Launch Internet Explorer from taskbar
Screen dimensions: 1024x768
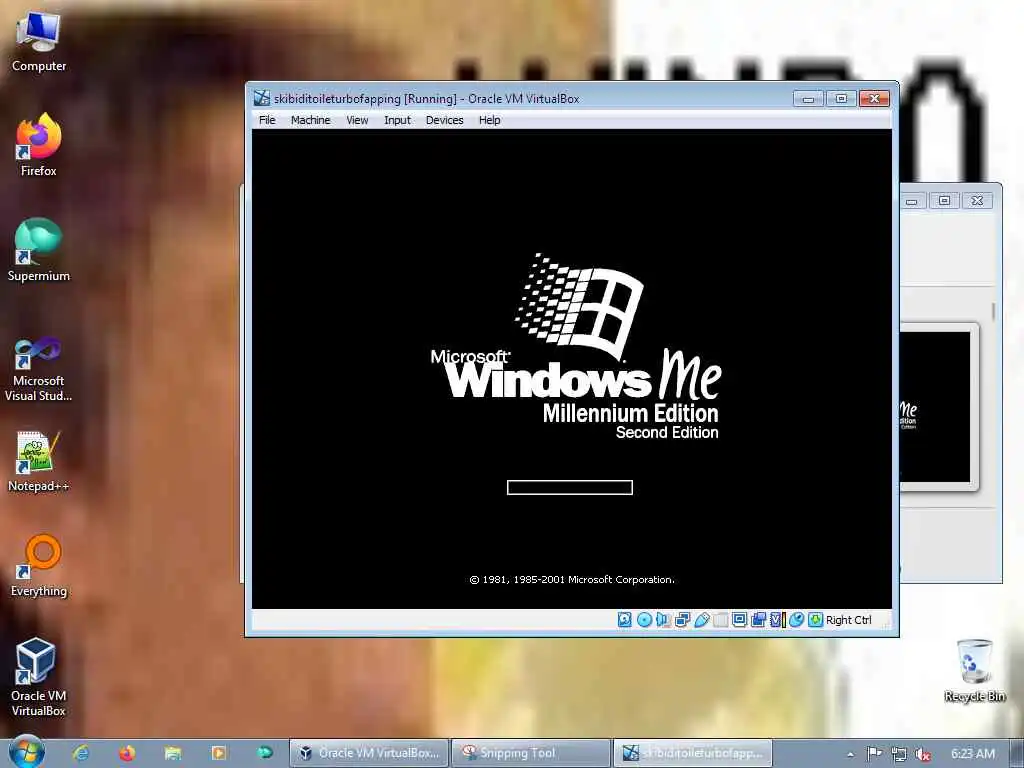point(81,753)
